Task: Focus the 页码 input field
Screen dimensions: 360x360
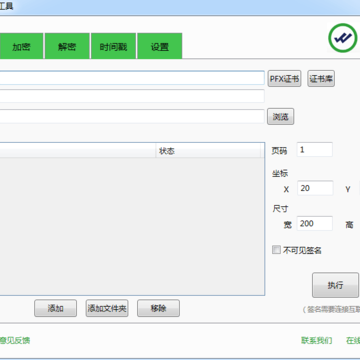Action: [x=315, y=150]
